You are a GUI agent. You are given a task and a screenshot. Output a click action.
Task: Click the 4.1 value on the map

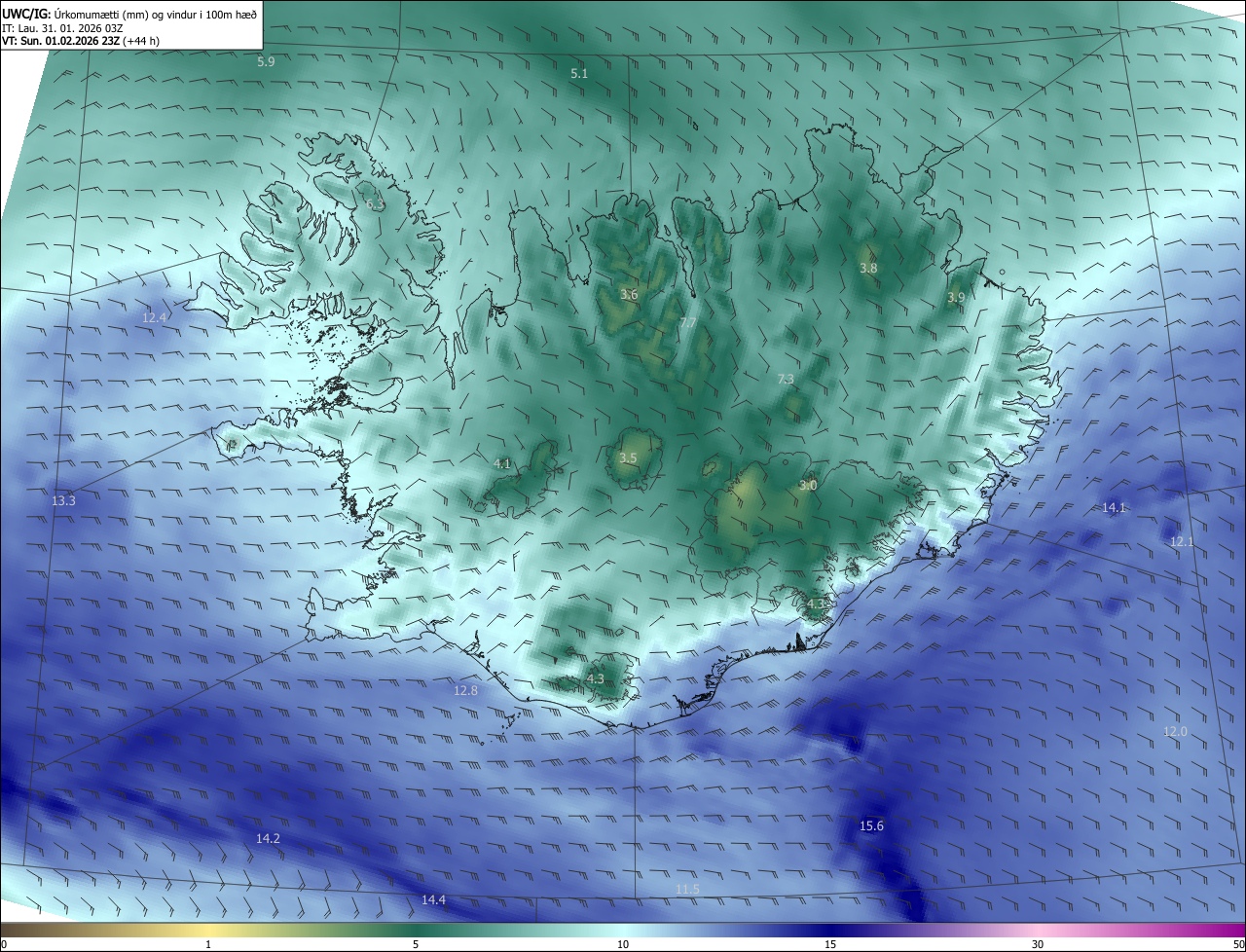tap(502, 464)
